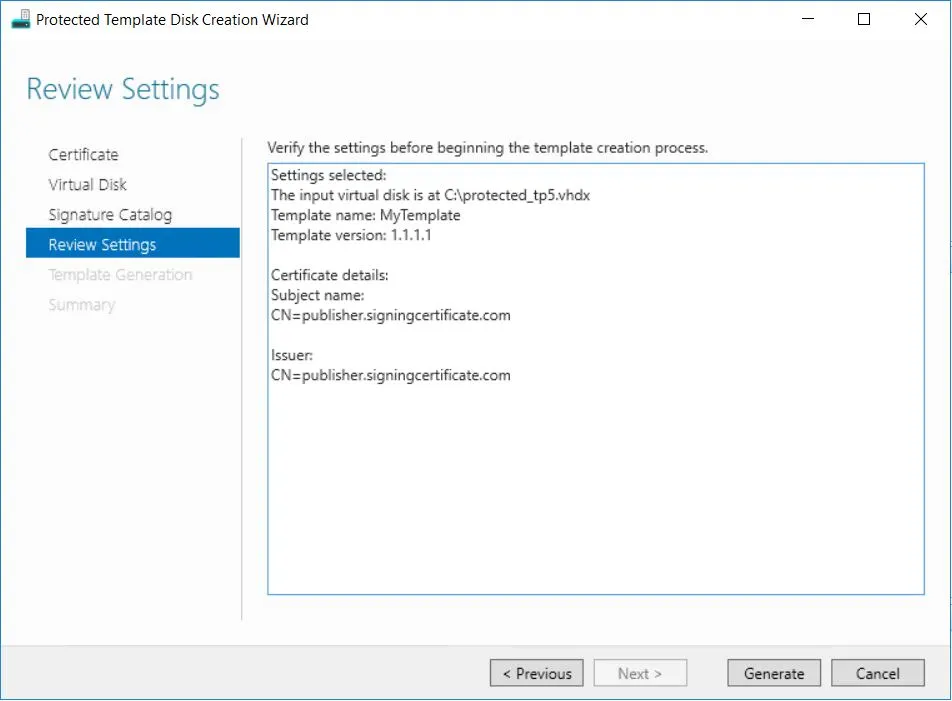The height and width of the screenshot is (701, 952).
Task: Go to the Certificate step
Action: pyautogui.click(x=84, y=155)
